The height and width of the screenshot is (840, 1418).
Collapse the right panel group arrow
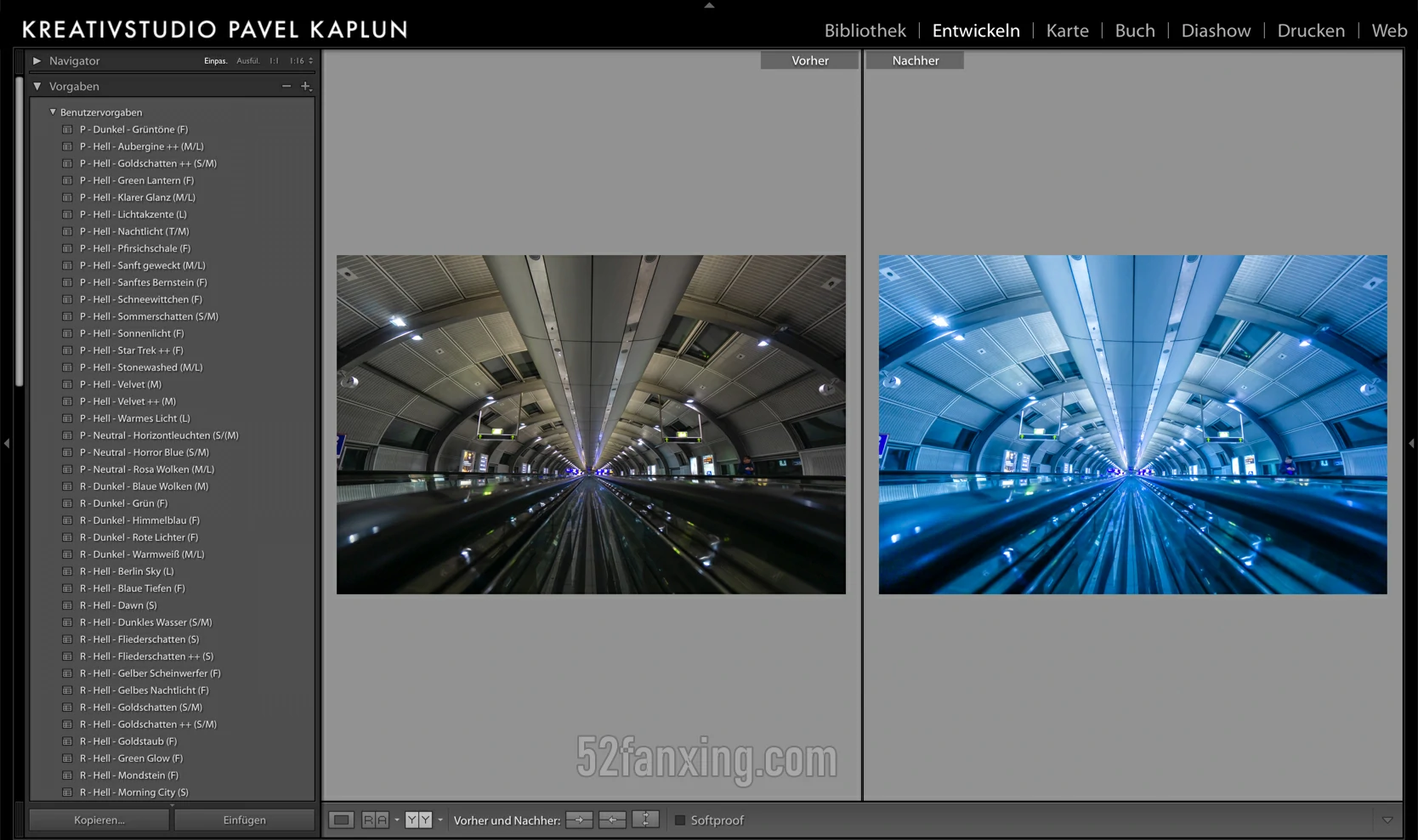tap(1411, 443)
